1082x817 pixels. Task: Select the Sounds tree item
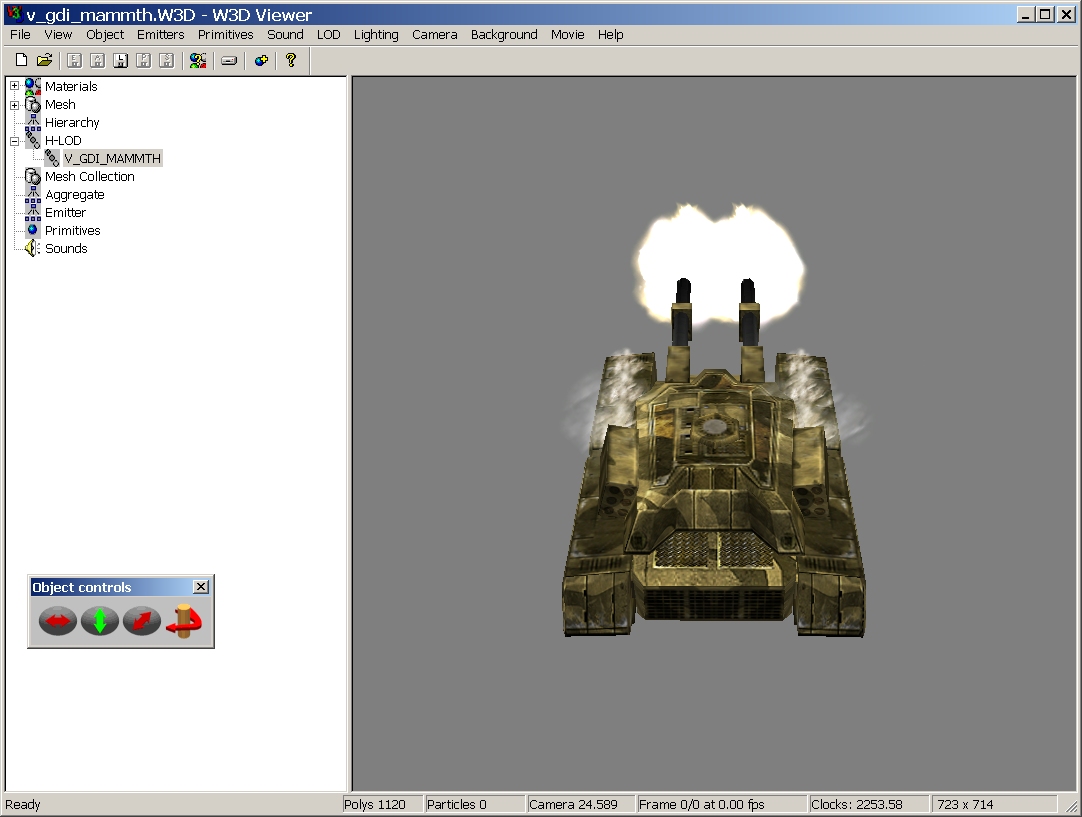click(66, 248)
